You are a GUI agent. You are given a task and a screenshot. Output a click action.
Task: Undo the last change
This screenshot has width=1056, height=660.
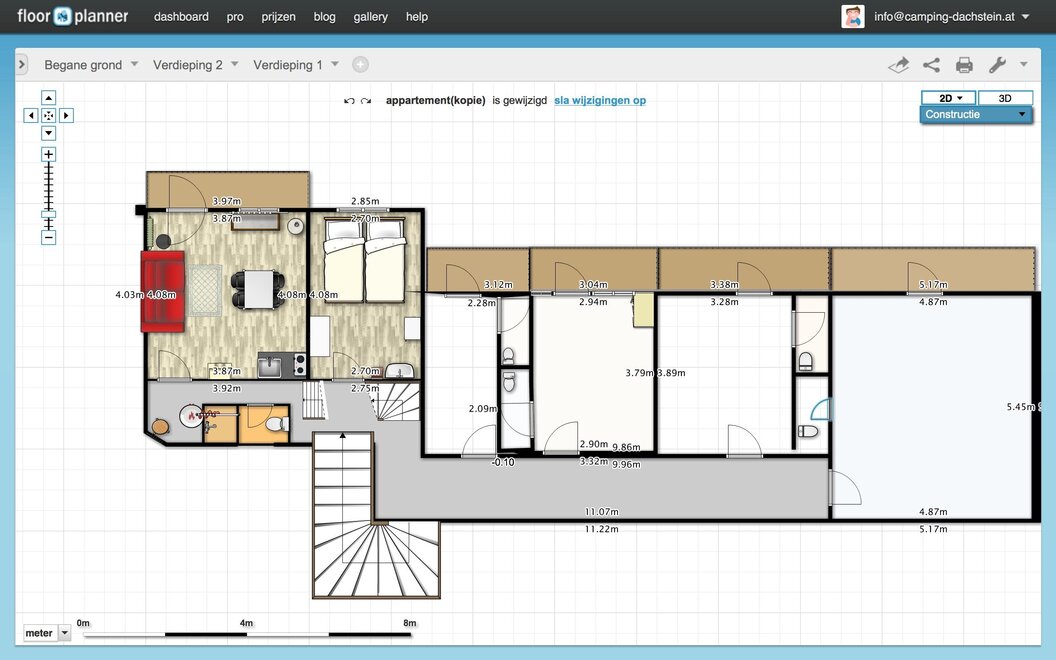349,101
